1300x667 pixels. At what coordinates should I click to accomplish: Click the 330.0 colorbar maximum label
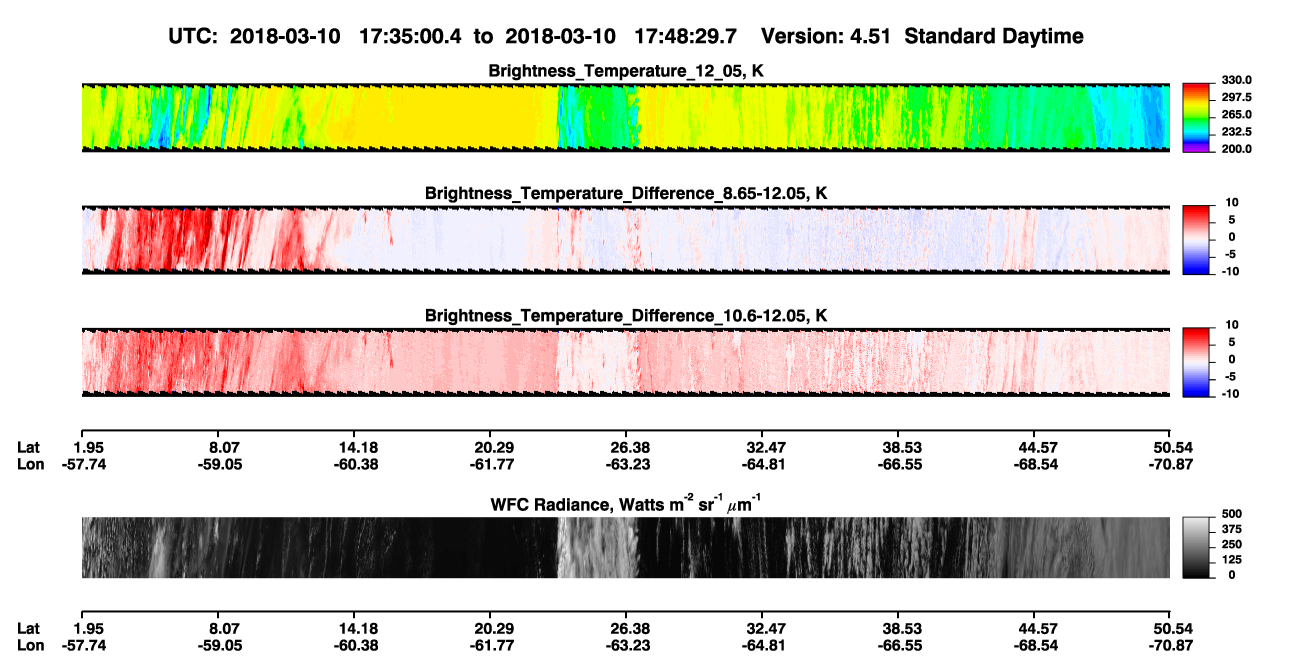1236,81
